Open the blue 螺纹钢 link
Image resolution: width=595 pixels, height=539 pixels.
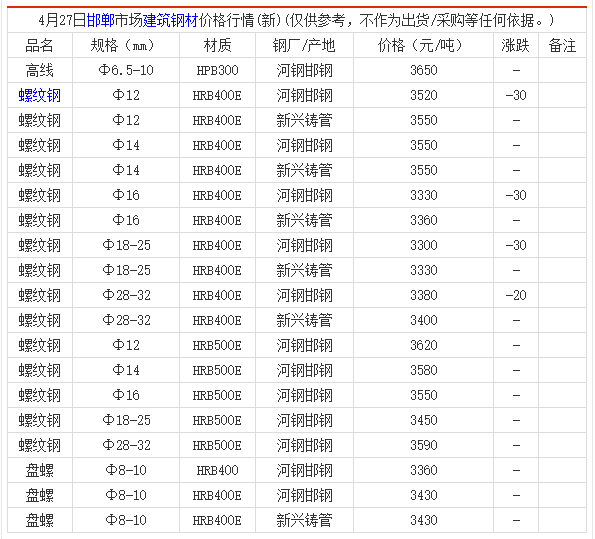pyautogui.click(x=40, y=95)
